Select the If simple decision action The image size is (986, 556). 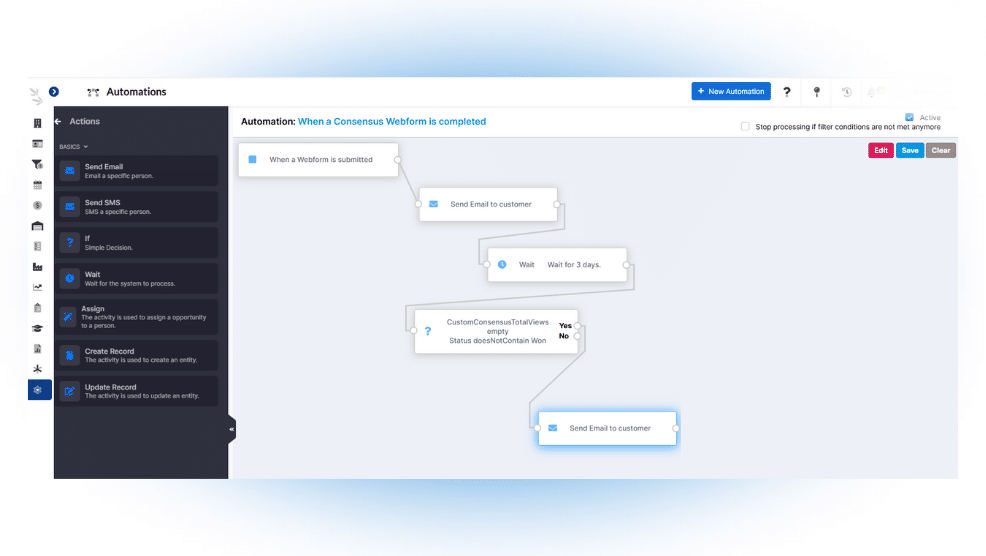(x=138, y=243)
